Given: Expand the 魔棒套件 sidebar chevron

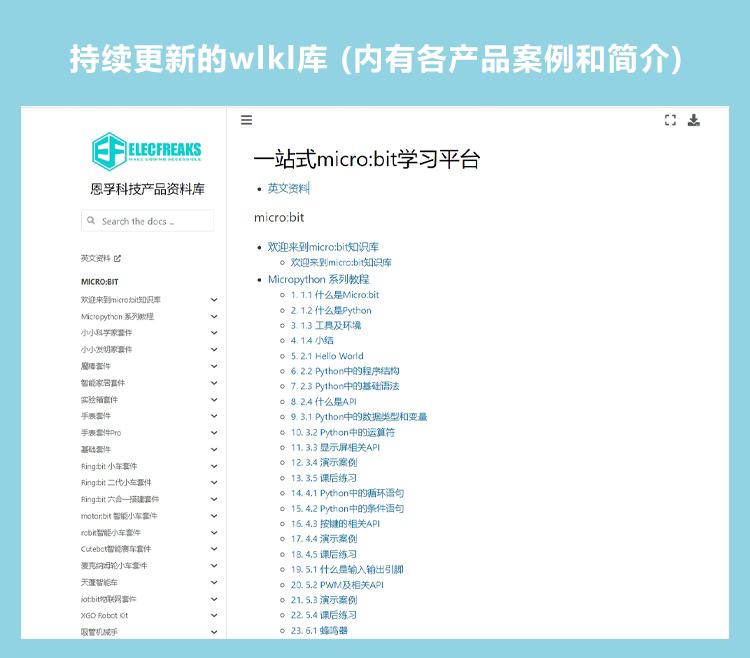Looking at the screenshot, I should [x=214, y=366].
